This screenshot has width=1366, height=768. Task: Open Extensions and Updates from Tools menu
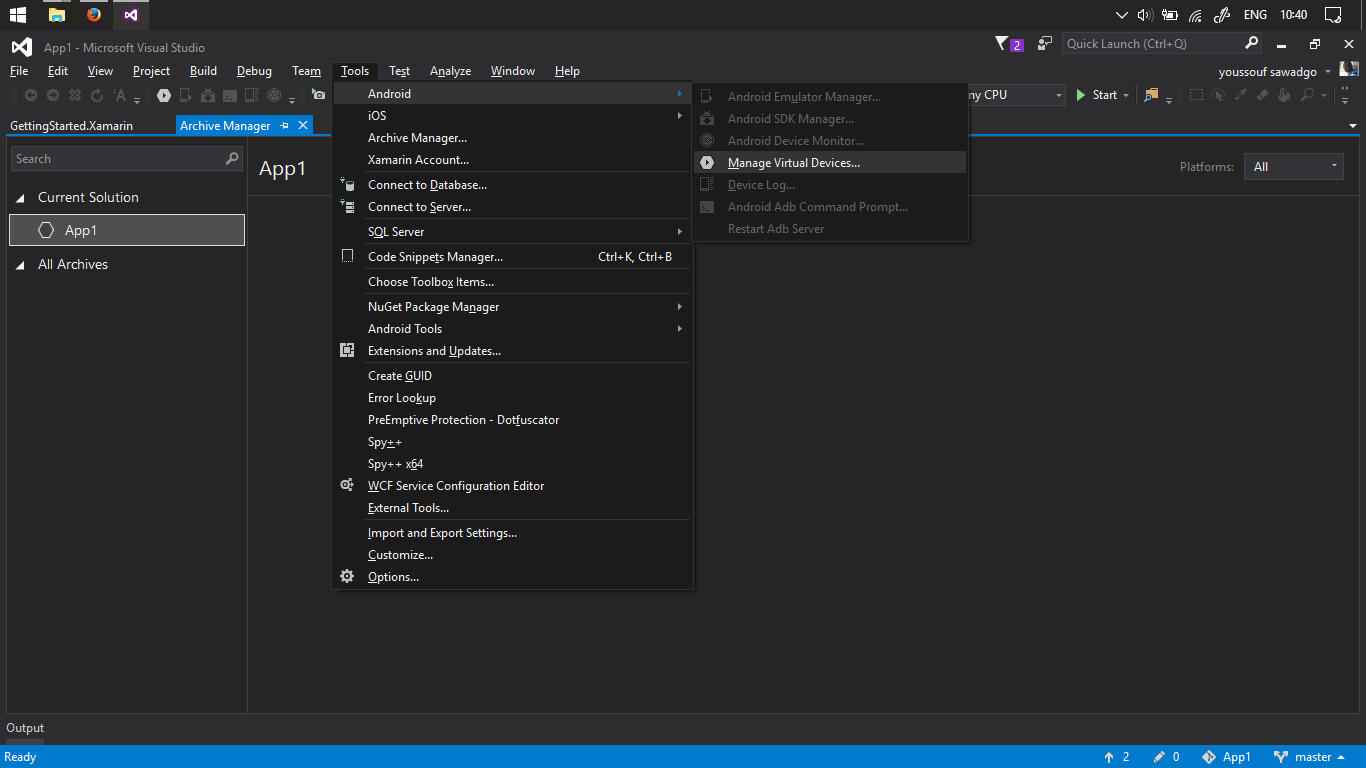513,351
